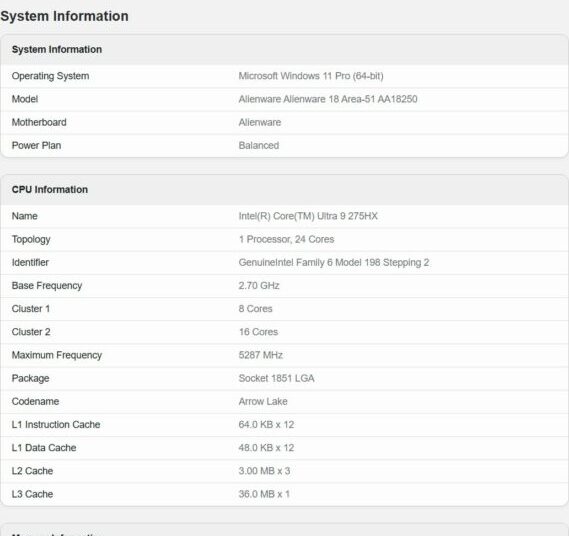Select the '64.0 KB x 12' value
The image size is (569, 536).
point(266,425)
